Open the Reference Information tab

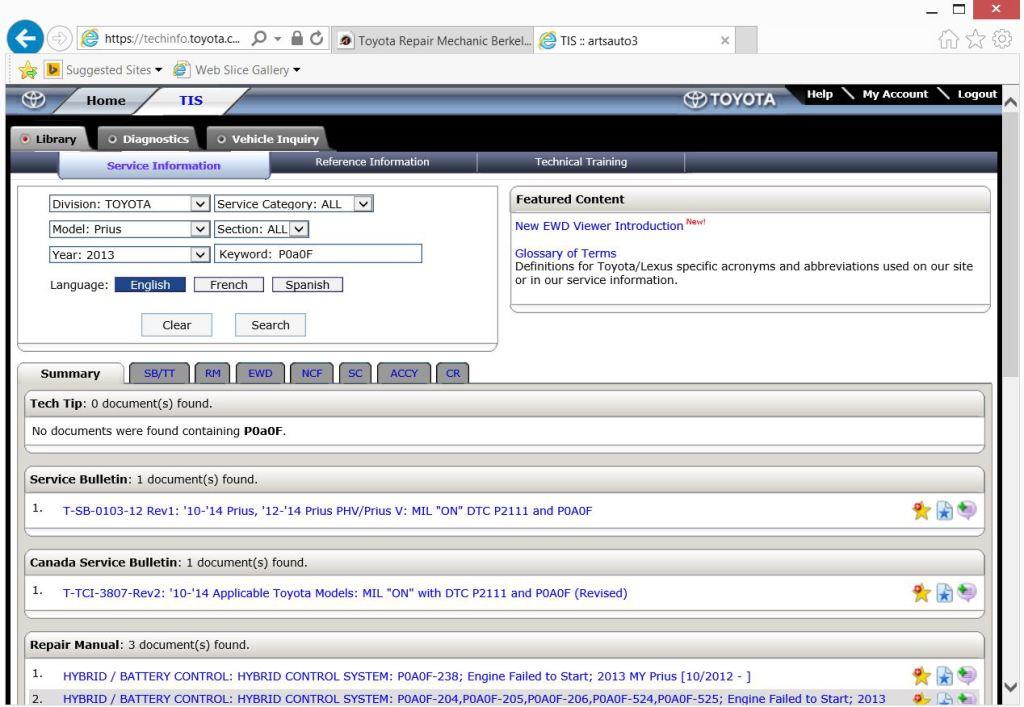[372, 162]
